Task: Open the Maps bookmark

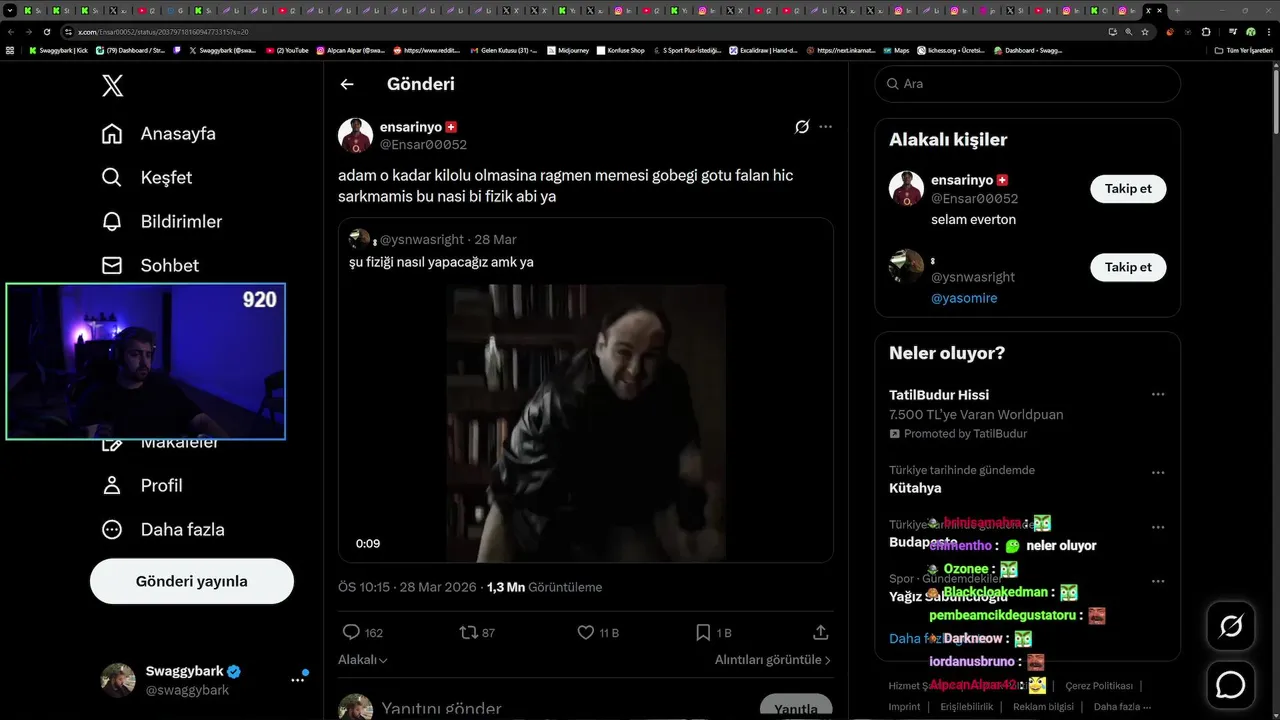Action: [896, 50]
